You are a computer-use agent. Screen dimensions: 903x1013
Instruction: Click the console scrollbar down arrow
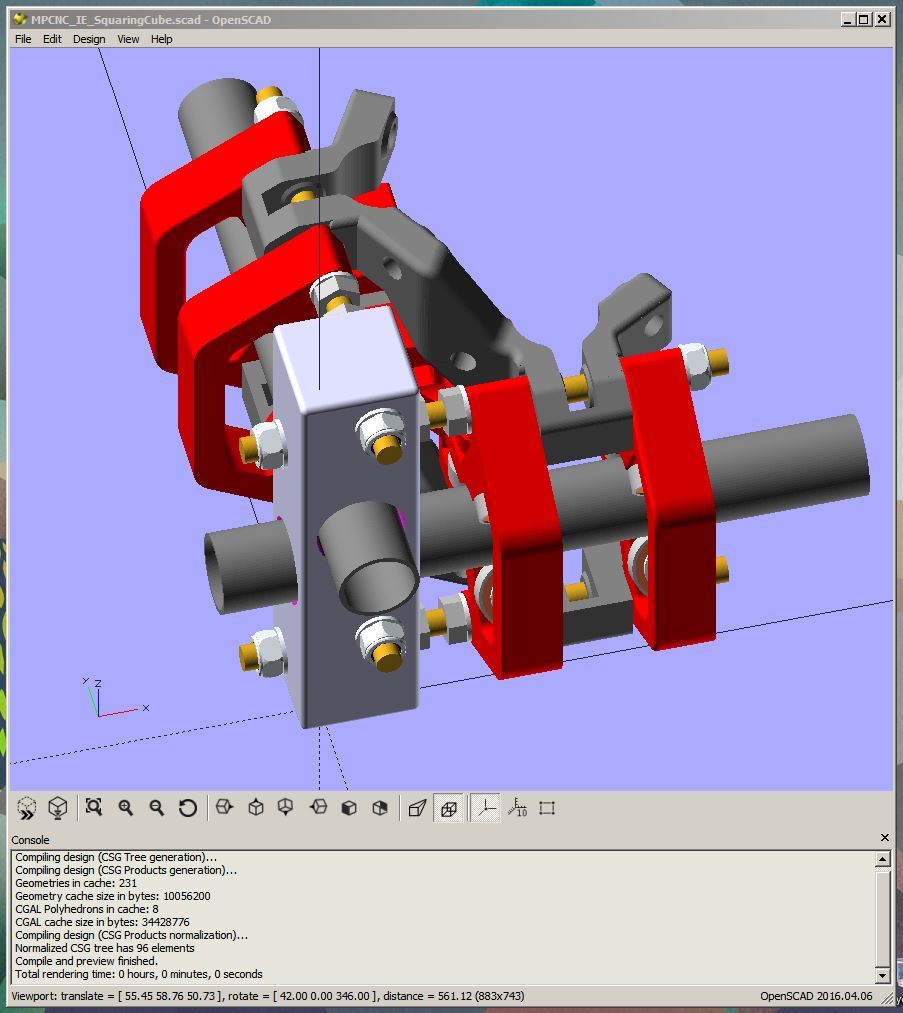(883, 974)
